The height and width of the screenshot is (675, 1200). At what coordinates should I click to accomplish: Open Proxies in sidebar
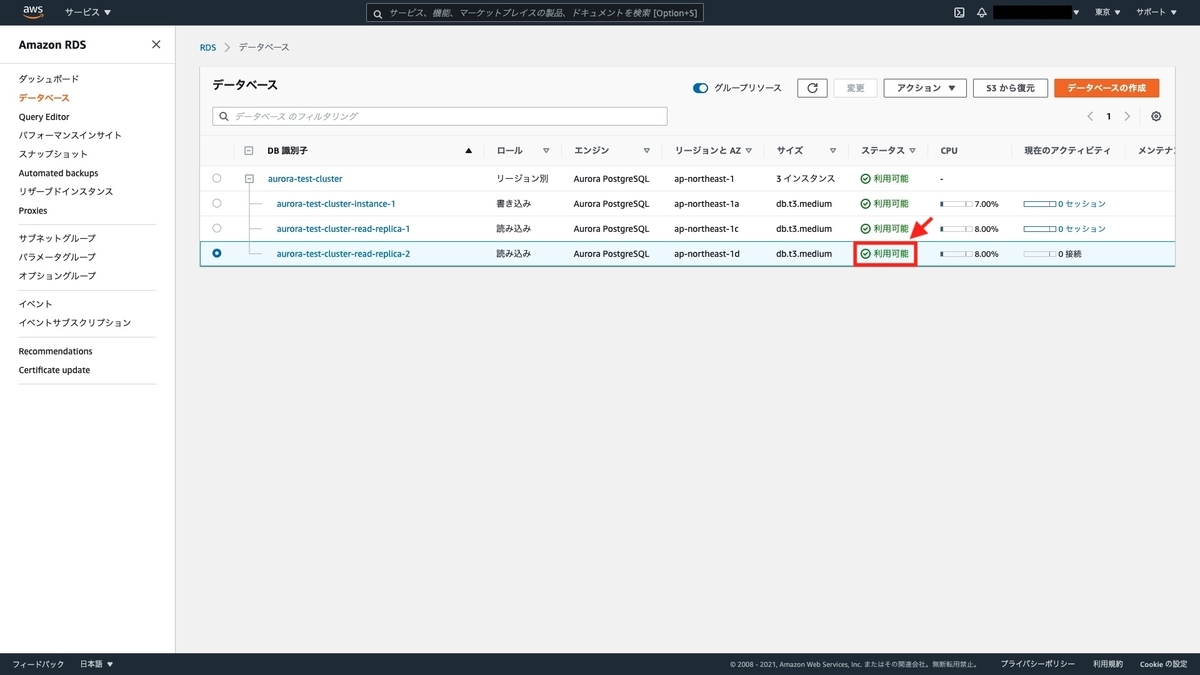tap(33, 211)
